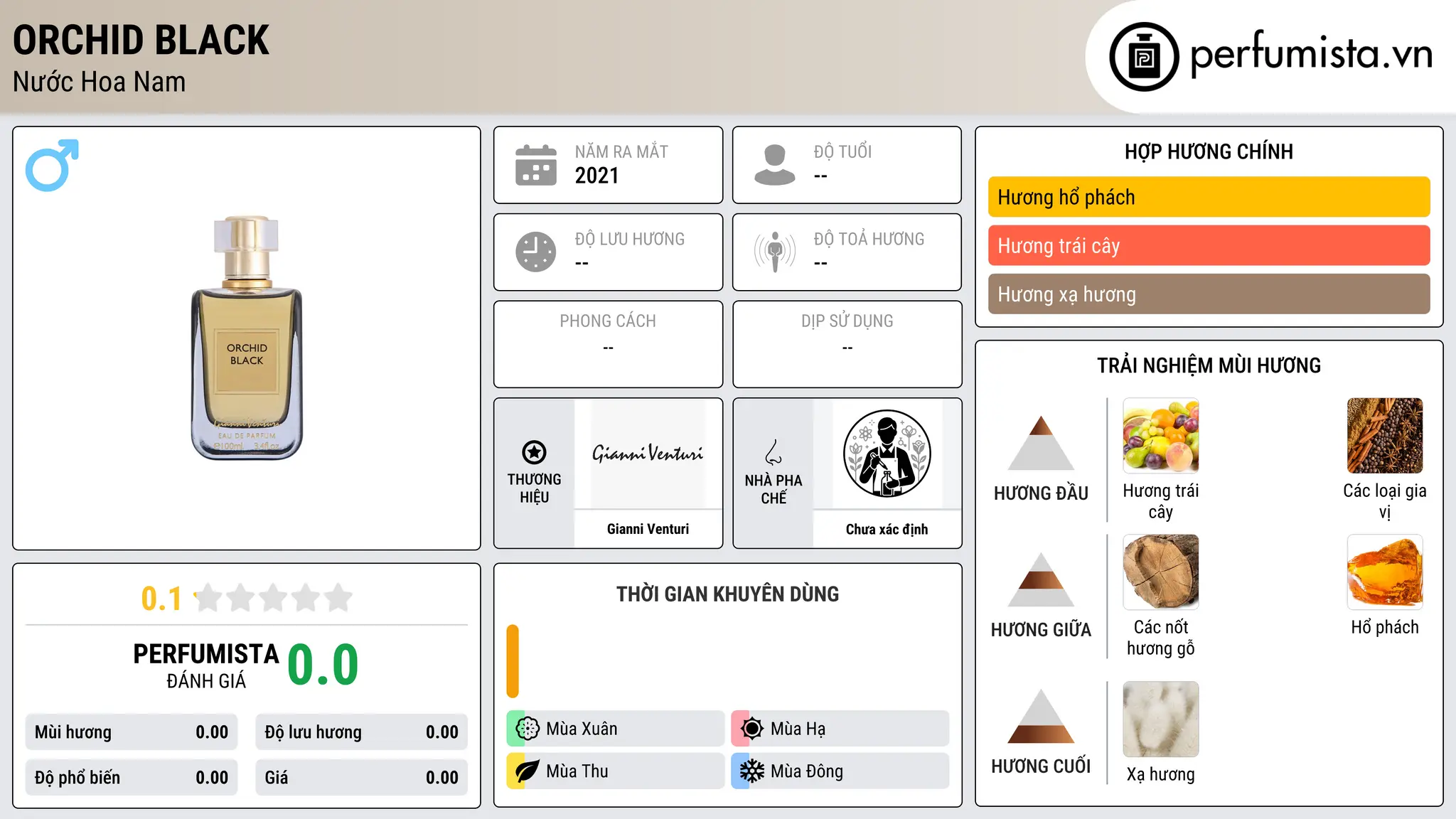Screen dimensions: 1456x819
Task: Click the Thời gian khuyên dùng heading
Action: [x=727, y=594]
